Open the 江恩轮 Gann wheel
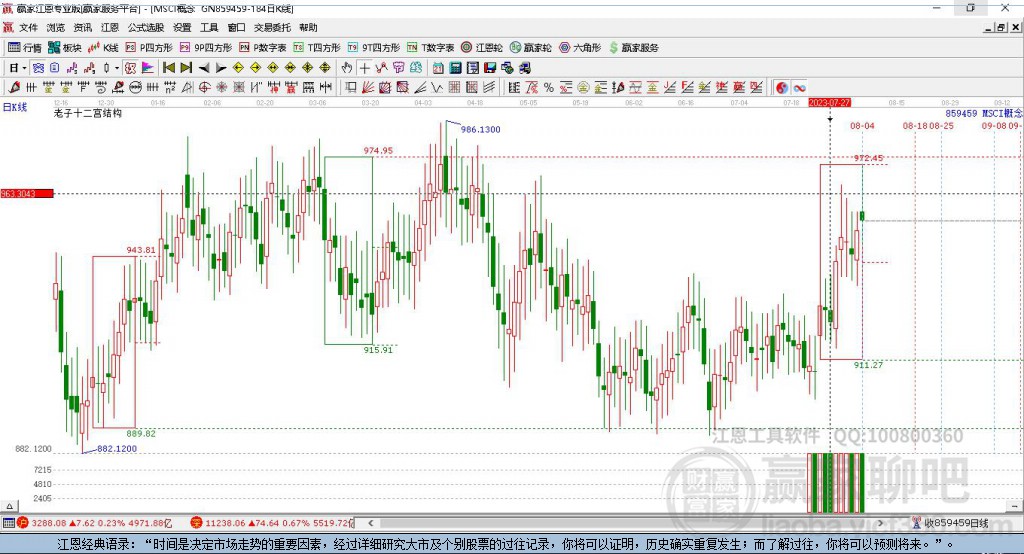Image resolution: width=1024 pixels, height=554 pixels. pyautogui.click(x=482, y=48)
